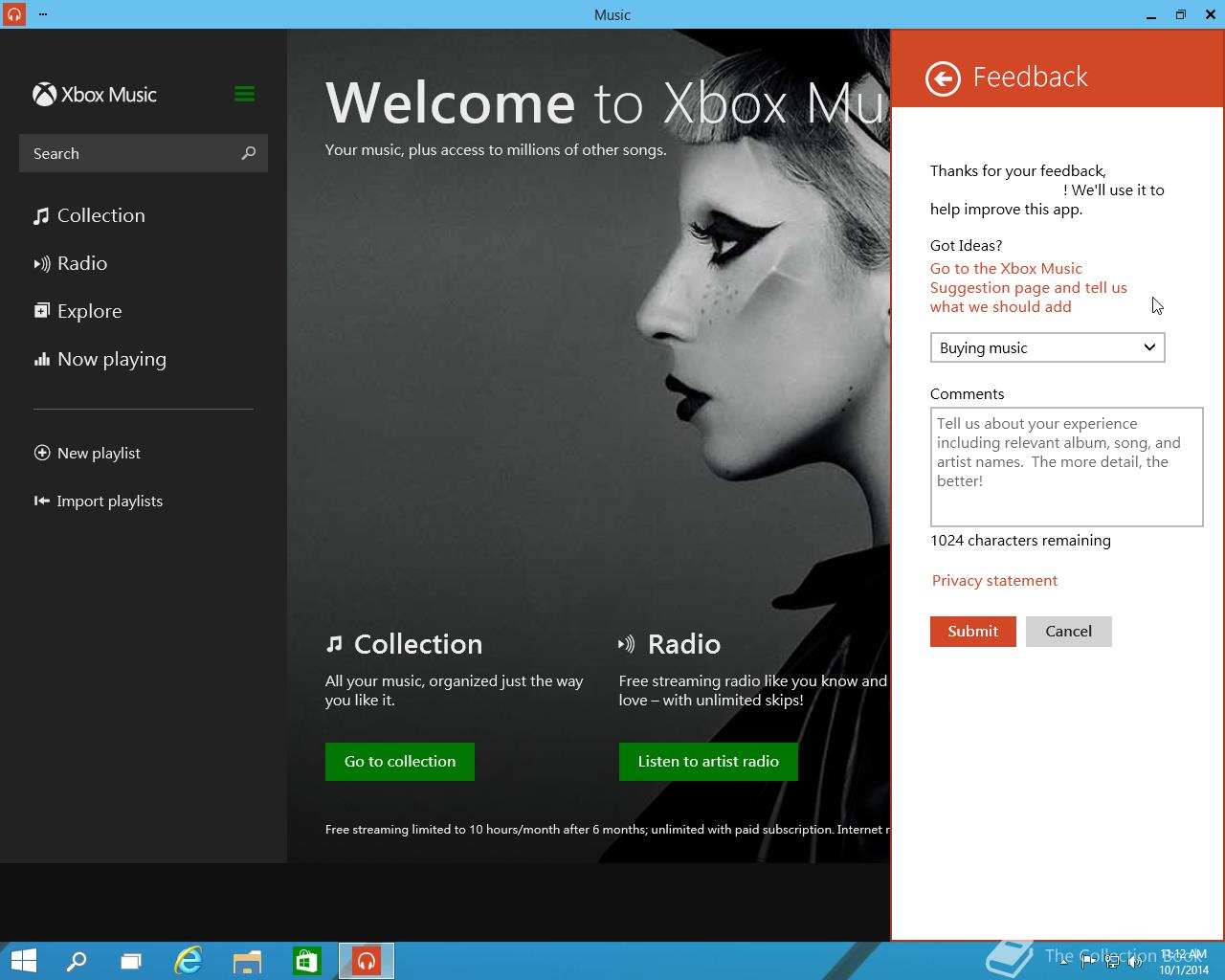Click Go to collection button
The height and width of the screenshot is (980, 1225).
point(400,761)
